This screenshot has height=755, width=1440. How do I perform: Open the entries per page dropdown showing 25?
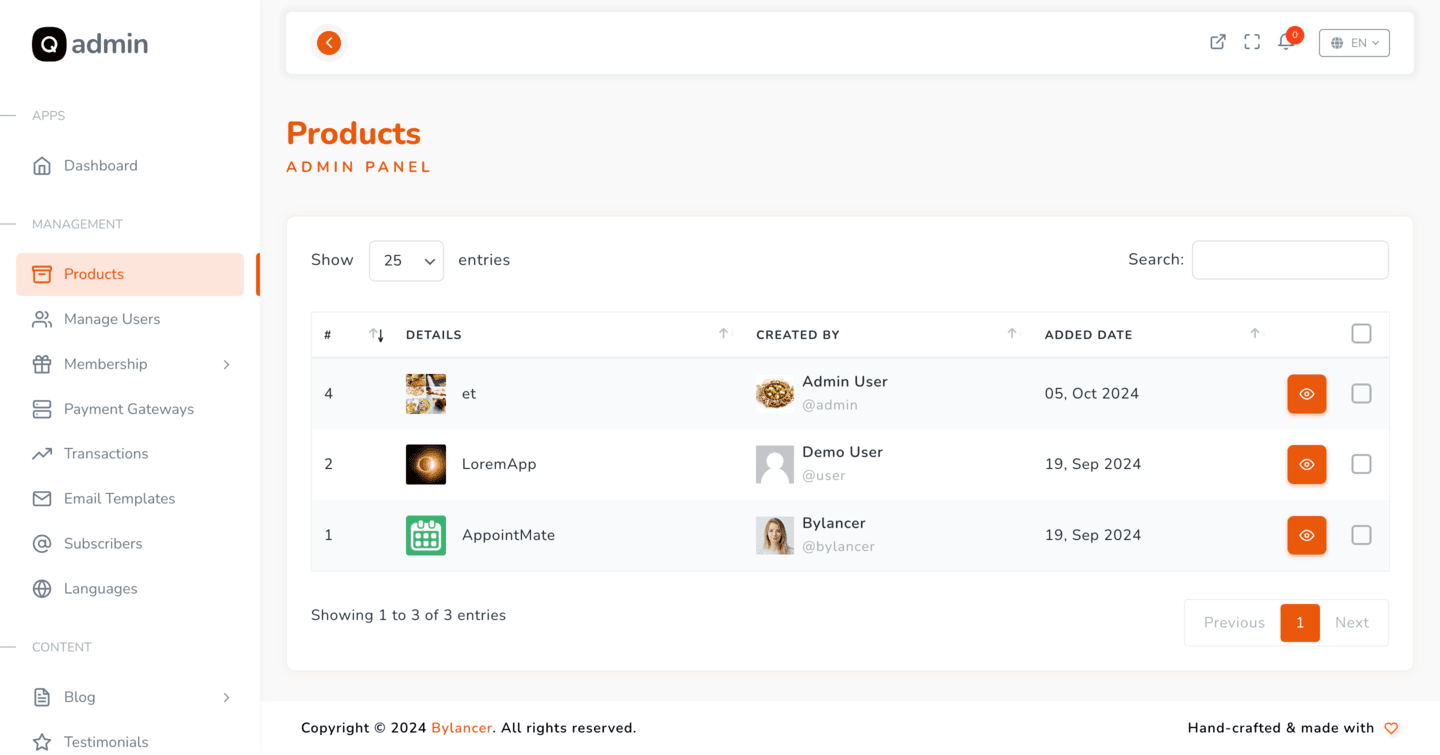(406, 261)
